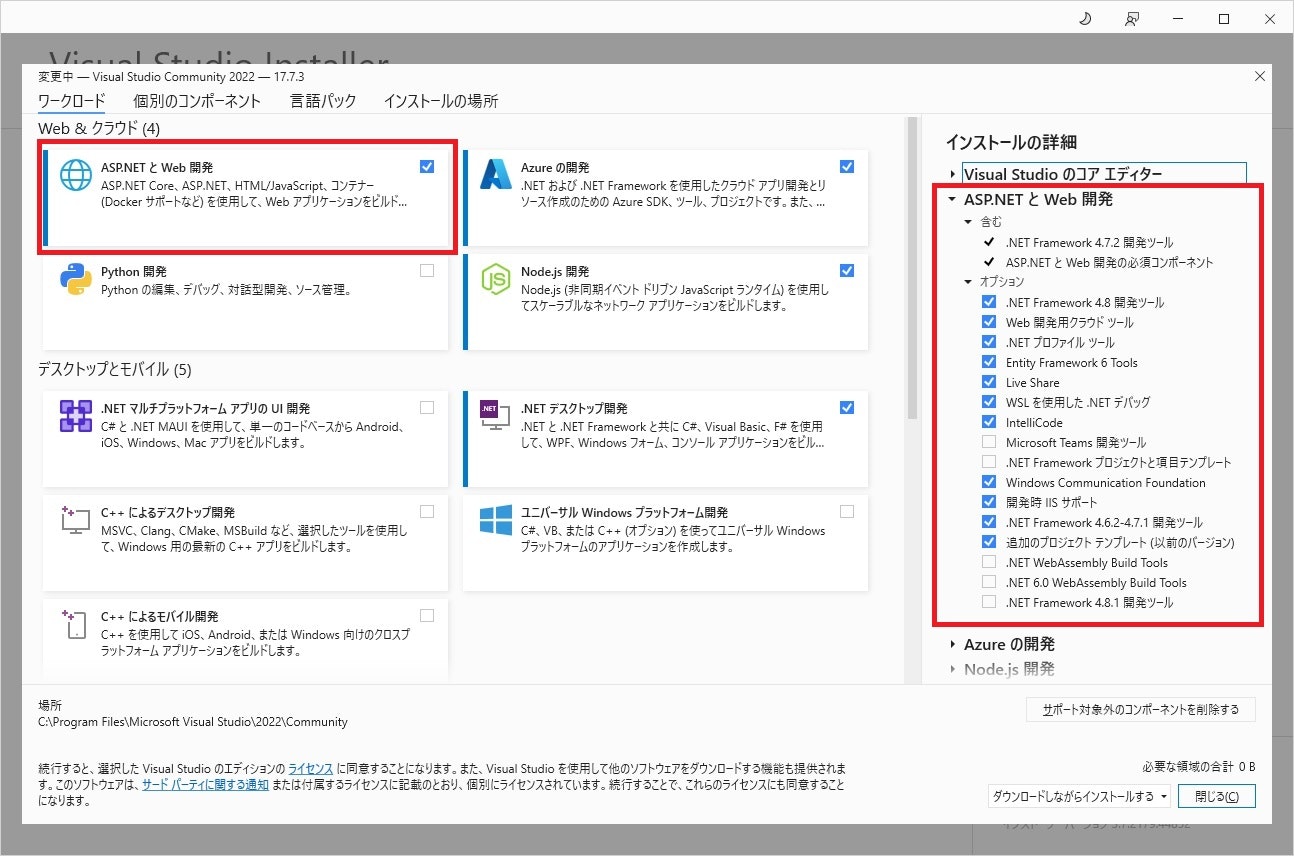Open ダウンロードしながらインストールする dropdown
The height and width of the screenshot is (856, 1294).
point(1079,796)
